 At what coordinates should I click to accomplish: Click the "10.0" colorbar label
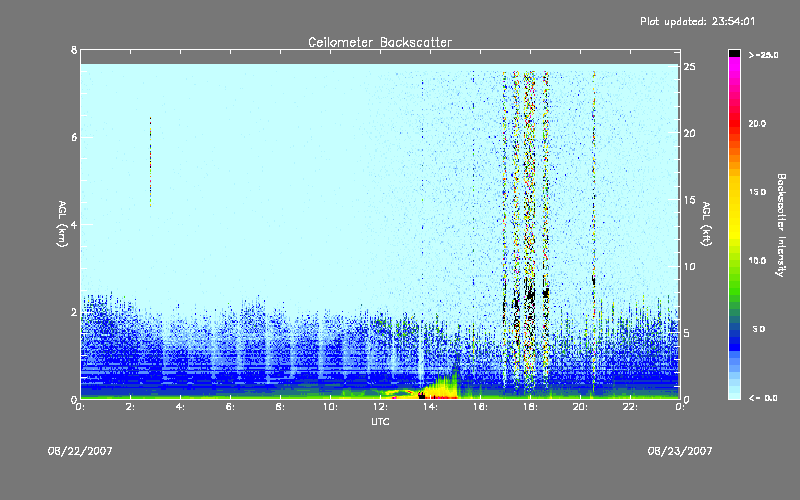tap(757, 261)
